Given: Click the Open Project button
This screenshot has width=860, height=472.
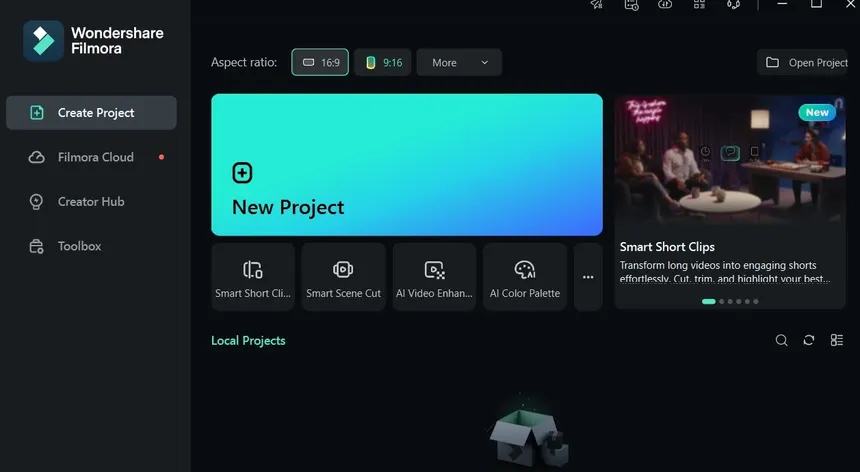Looking at the screenshot, I should 807,62.
